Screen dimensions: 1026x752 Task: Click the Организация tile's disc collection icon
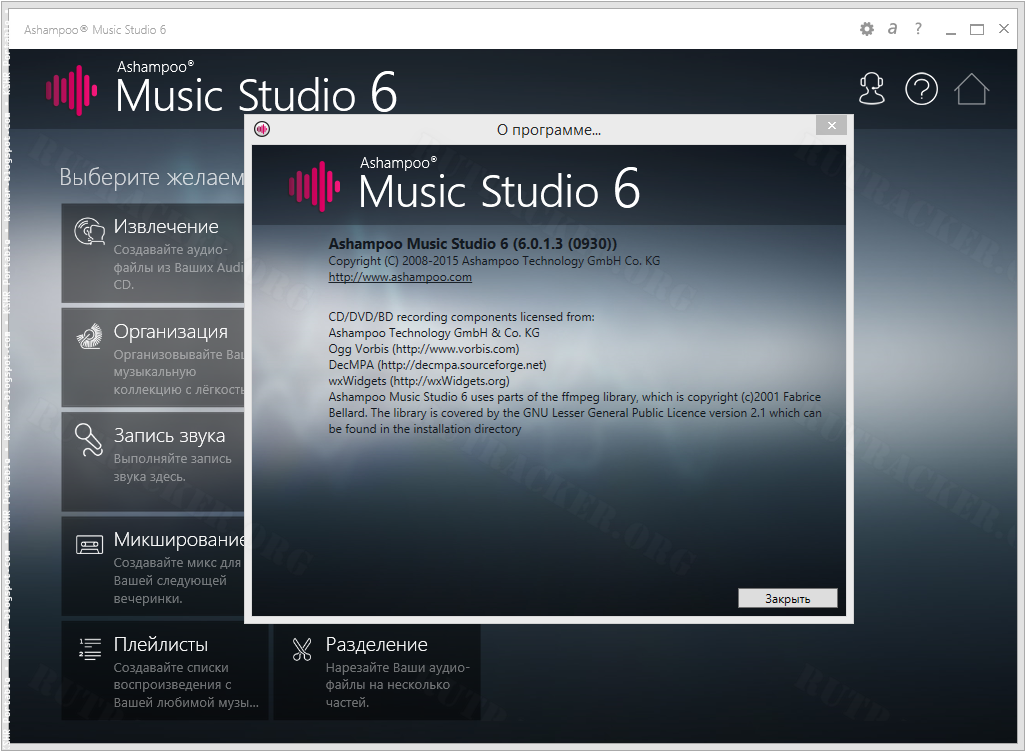pos(91,337)
